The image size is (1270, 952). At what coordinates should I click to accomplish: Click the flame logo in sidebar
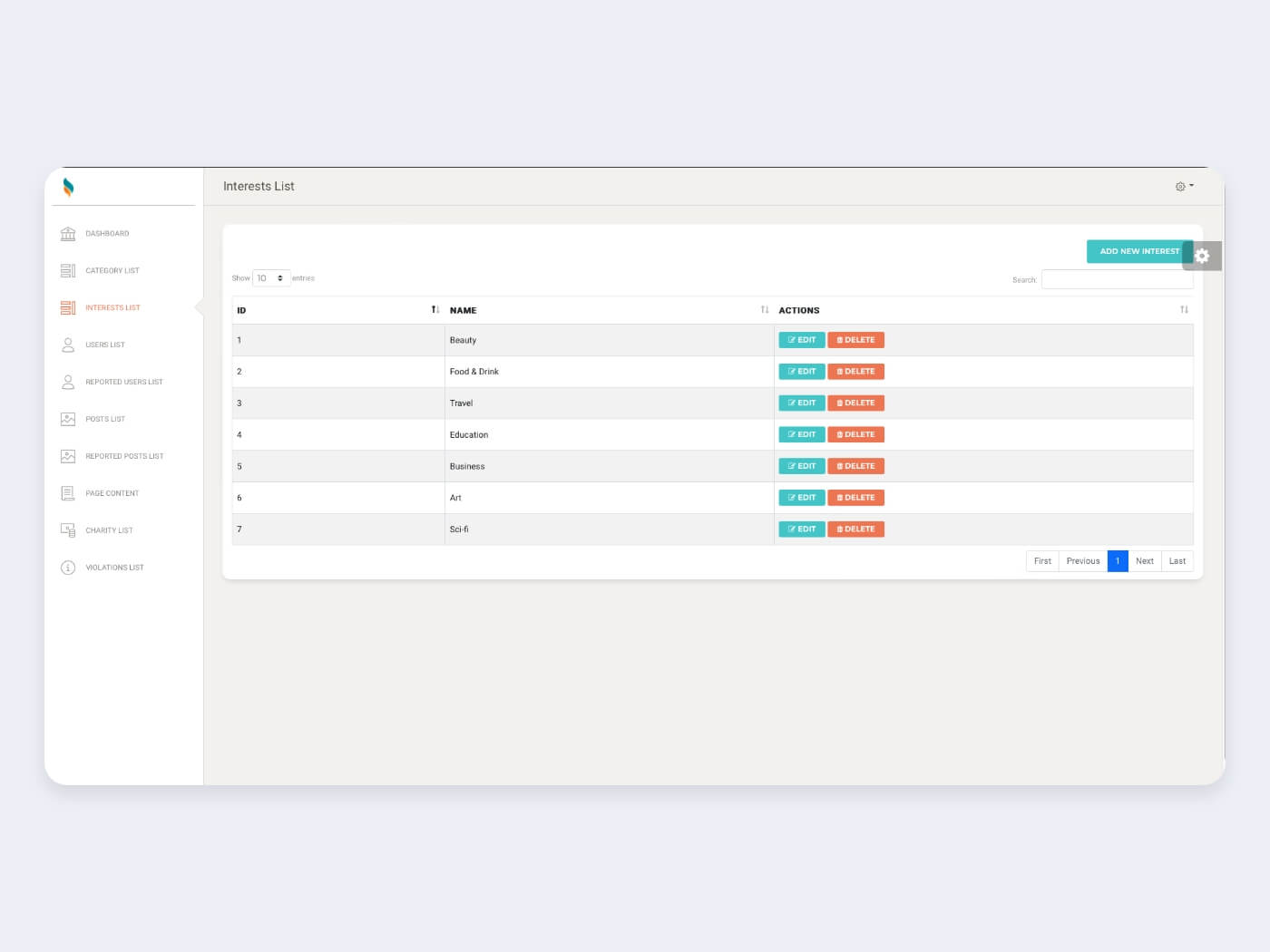[x=68, y=188]
